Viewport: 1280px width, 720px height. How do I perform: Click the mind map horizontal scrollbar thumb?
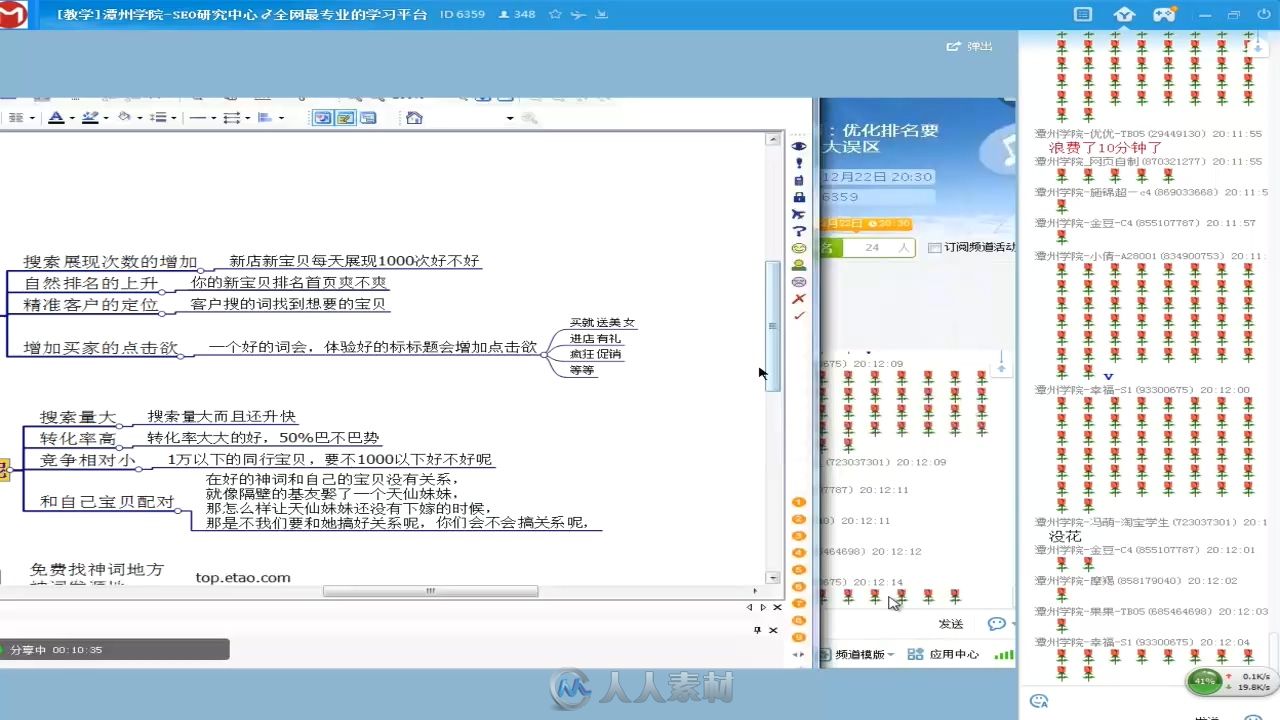coord(430,591)
